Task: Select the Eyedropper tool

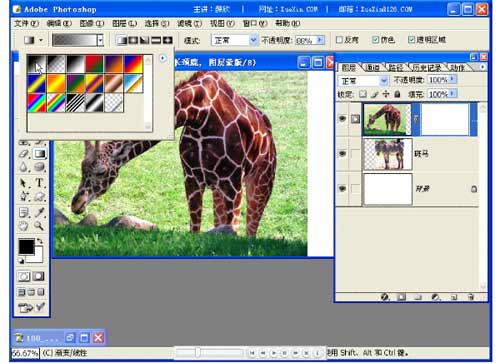Action: (39, 212)
